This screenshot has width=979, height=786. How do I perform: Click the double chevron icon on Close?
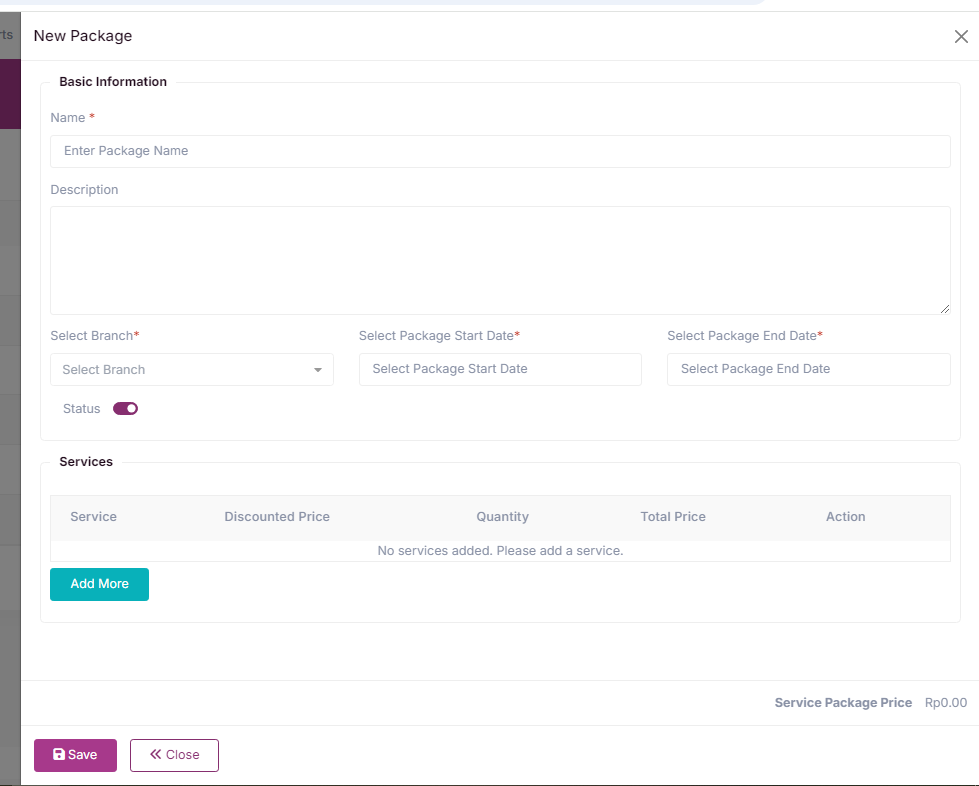155,754
